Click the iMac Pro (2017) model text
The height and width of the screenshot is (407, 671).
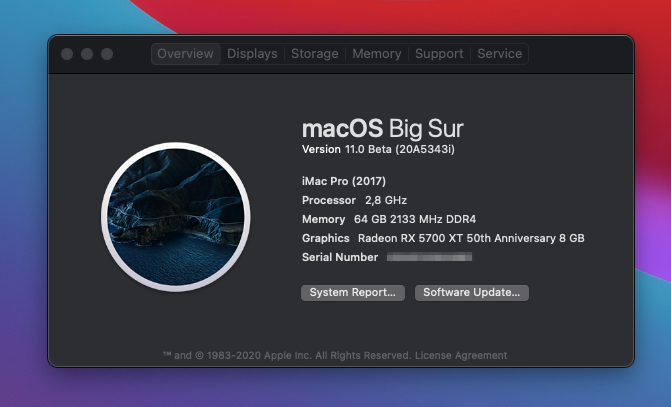pos(344,181)
